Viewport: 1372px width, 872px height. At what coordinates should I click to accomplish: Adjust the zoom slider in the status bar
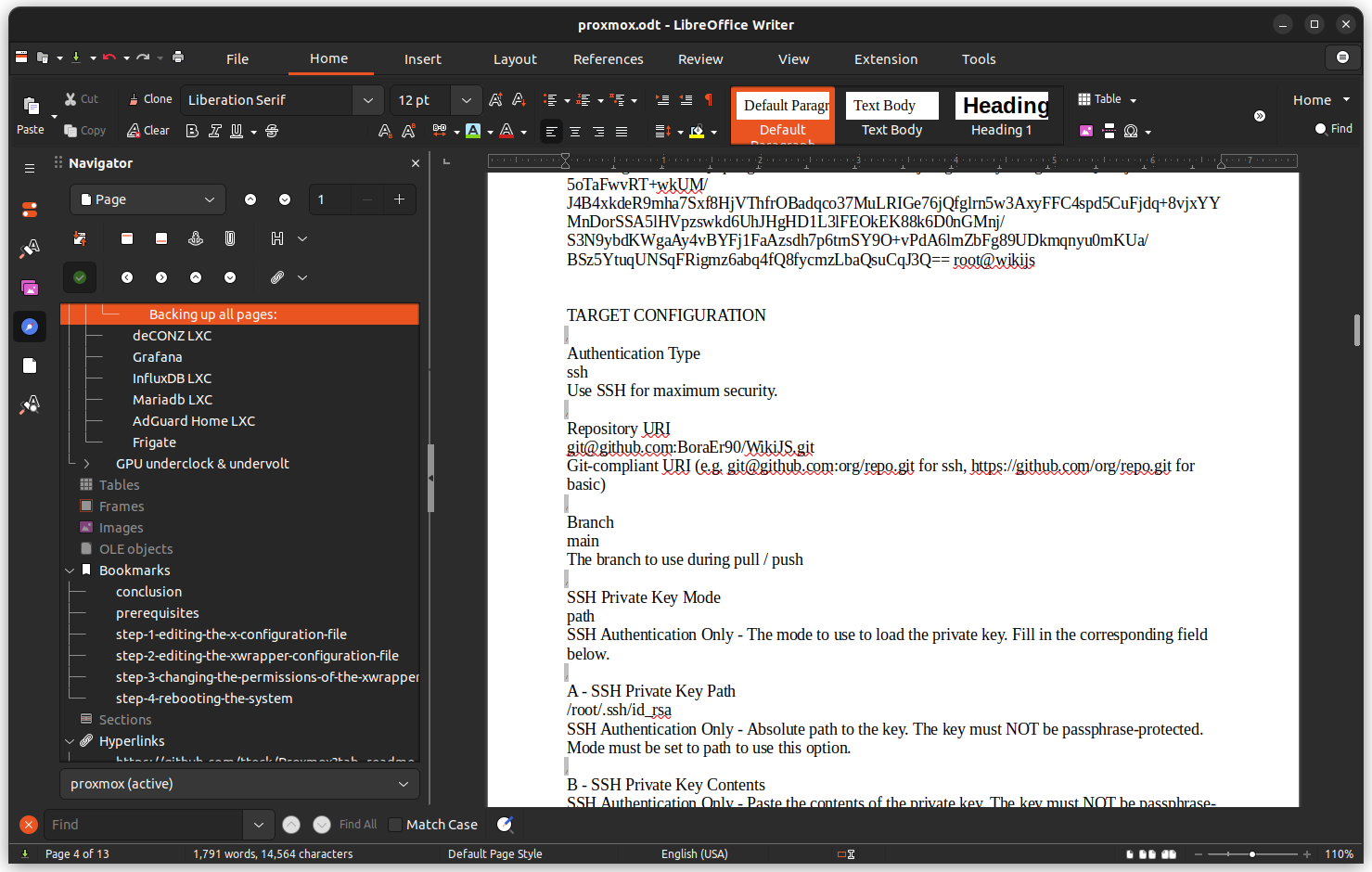point(1251,854)
